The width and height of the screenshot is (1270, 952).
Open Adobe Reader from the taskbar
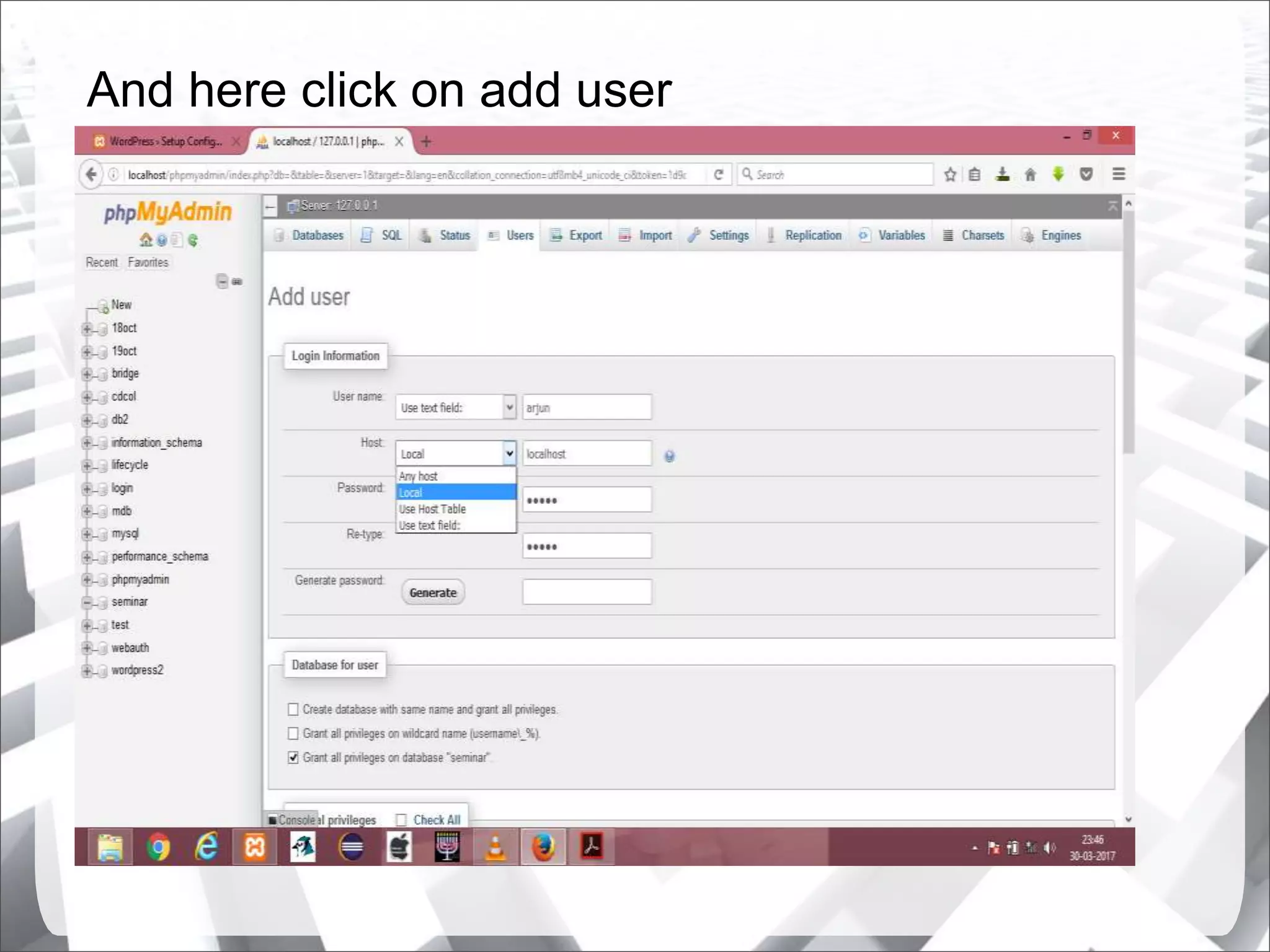592,847
